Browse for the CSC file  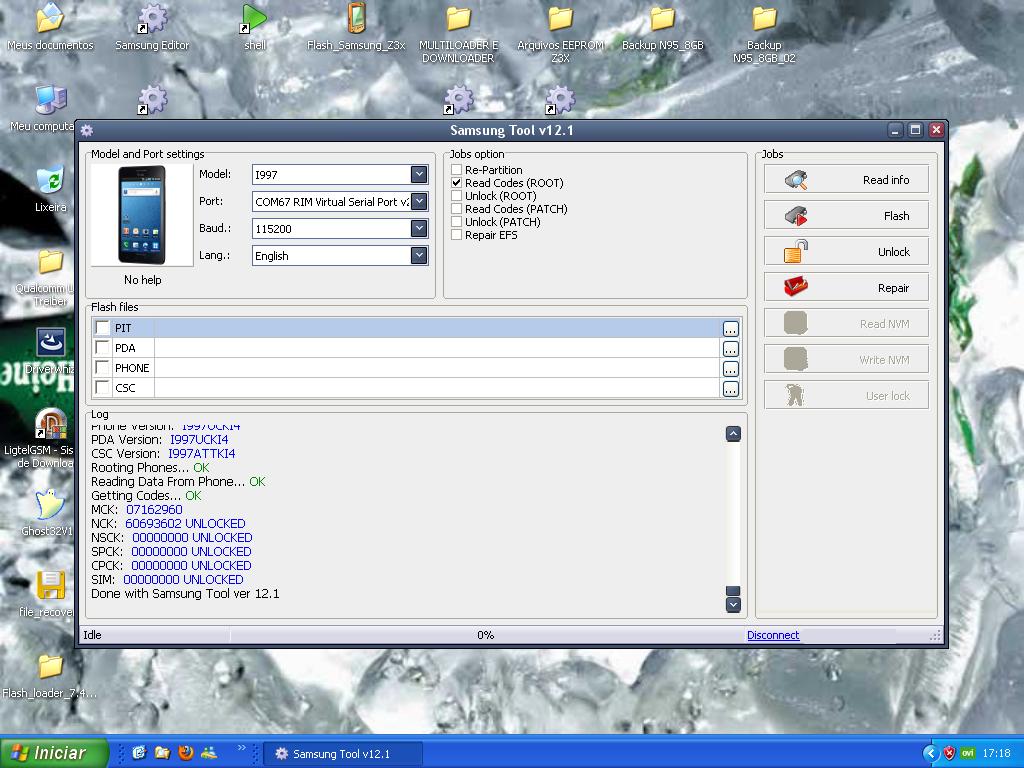pyautogui.click(x=731, y=389)
